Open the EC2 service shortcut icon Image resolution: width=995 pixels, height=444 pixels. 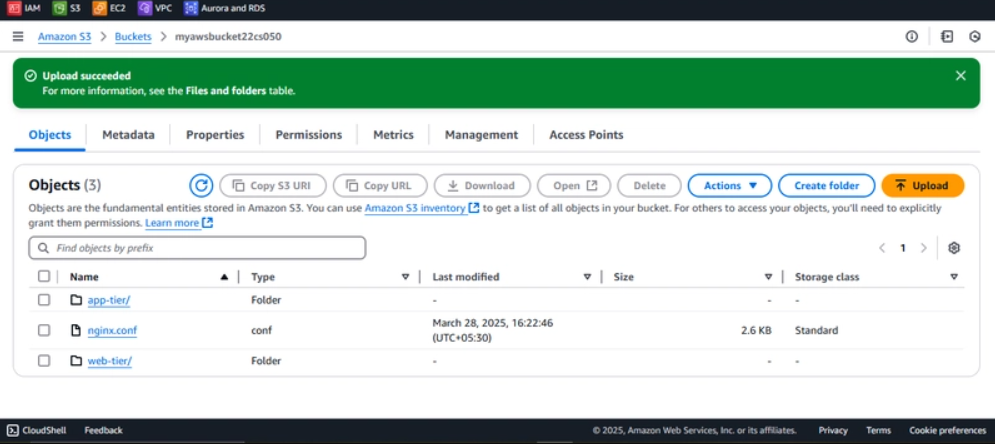100,8
